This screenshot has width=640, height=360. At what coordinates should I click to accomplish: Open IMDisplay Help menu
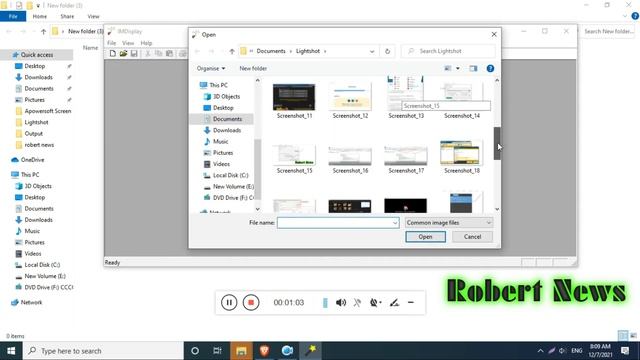[146, 43]
